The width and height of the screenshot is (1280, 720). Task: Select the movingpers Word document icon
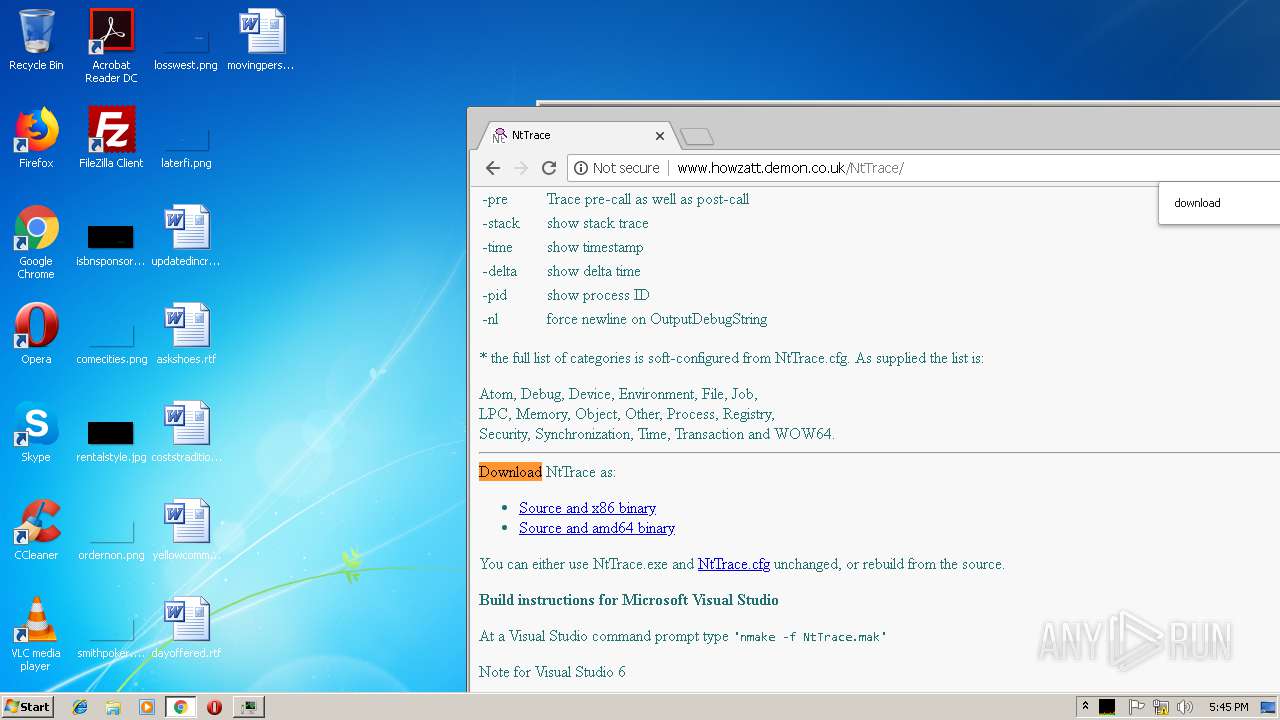coord(261,41)
